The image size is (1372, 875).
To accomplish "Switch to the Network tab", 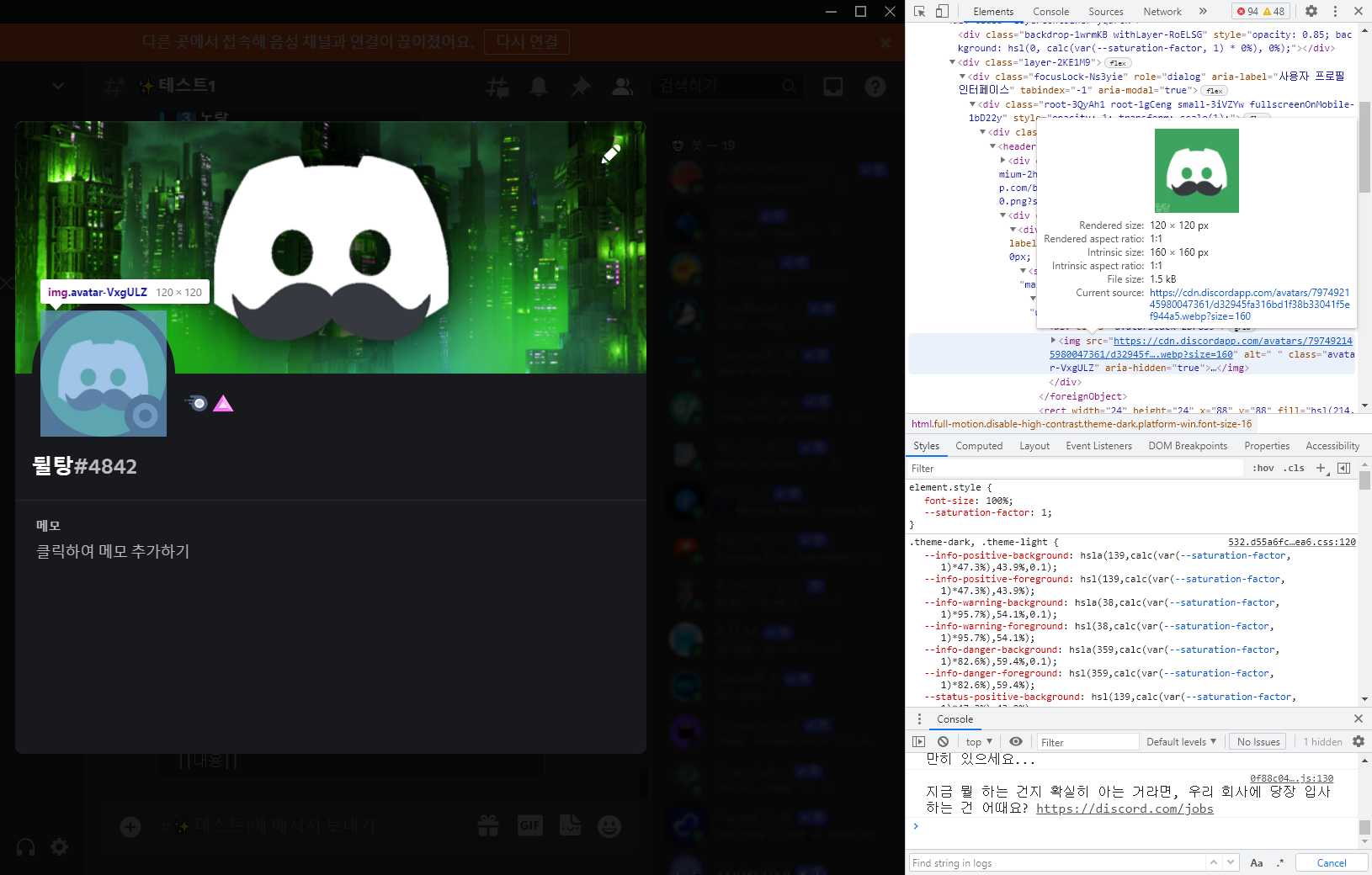I will click(x=1162, y=12).
